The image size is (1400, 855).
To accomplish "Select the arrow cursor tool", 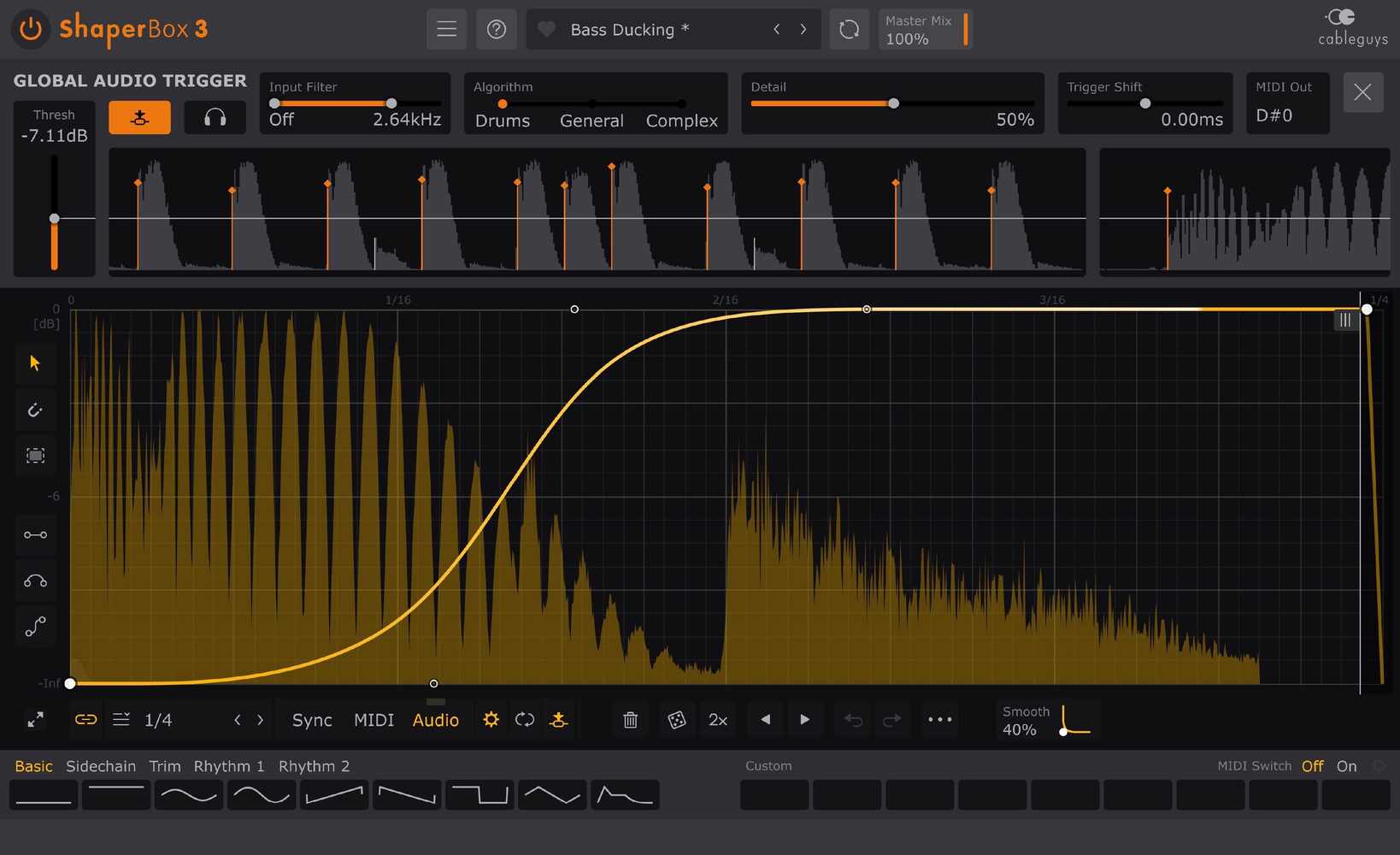I will [34, 363].
